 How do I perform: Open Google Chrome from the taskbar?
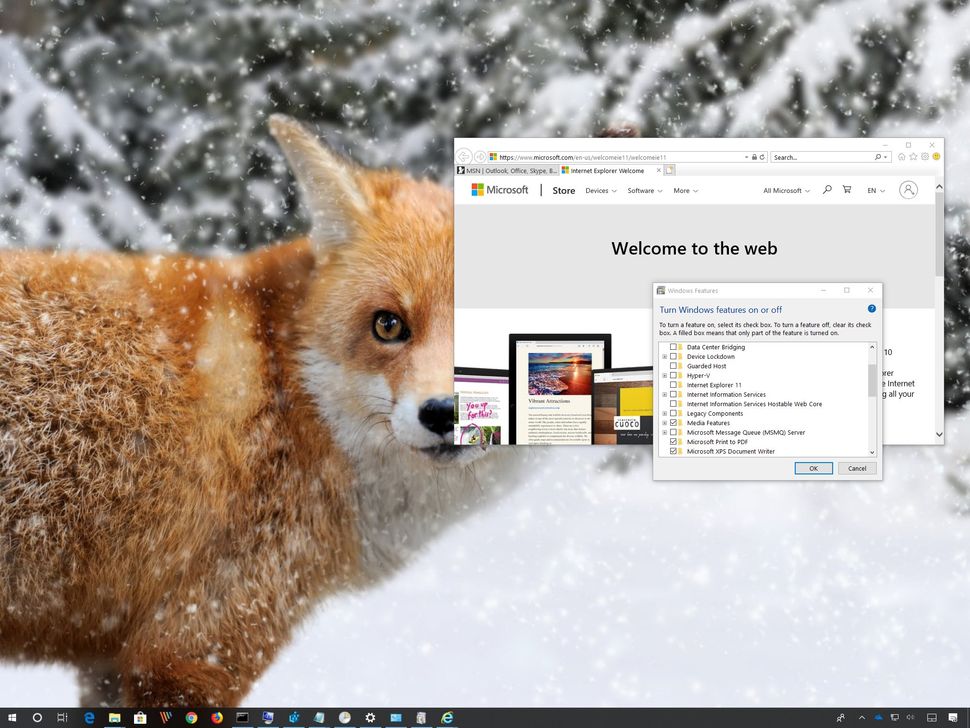191,718
